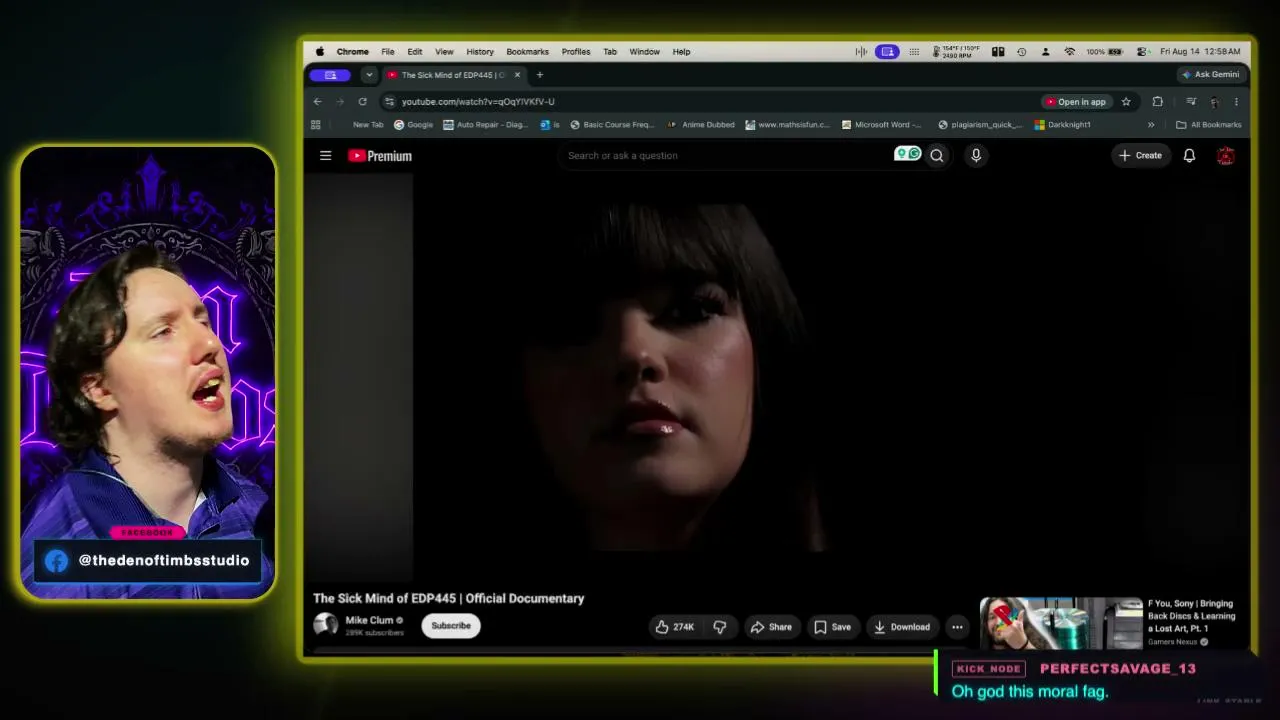Open Control Center in the menu bar

1142,52
